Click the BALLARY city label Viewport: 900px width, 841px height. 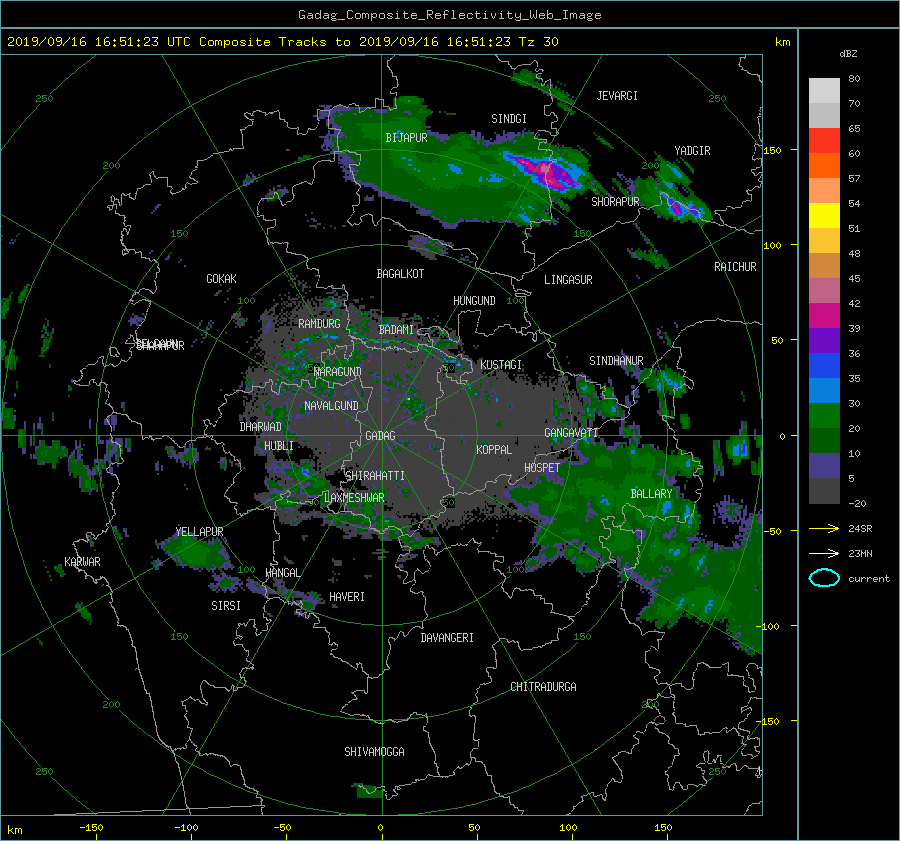[651, 494]
